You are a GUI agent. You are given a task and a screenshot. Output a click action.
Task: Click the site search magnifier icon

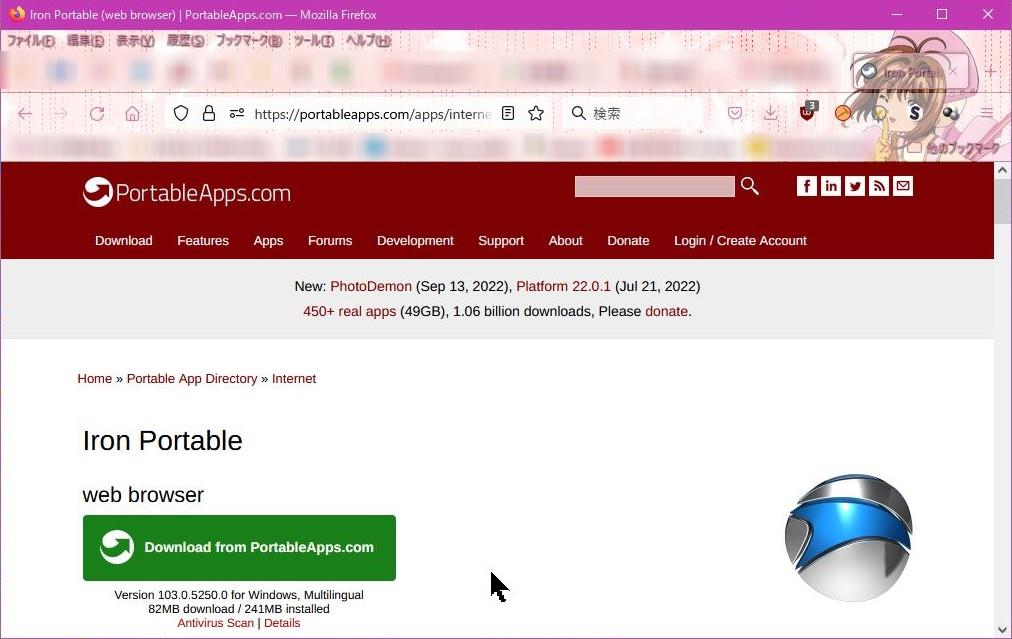click(x=749, y=186)
